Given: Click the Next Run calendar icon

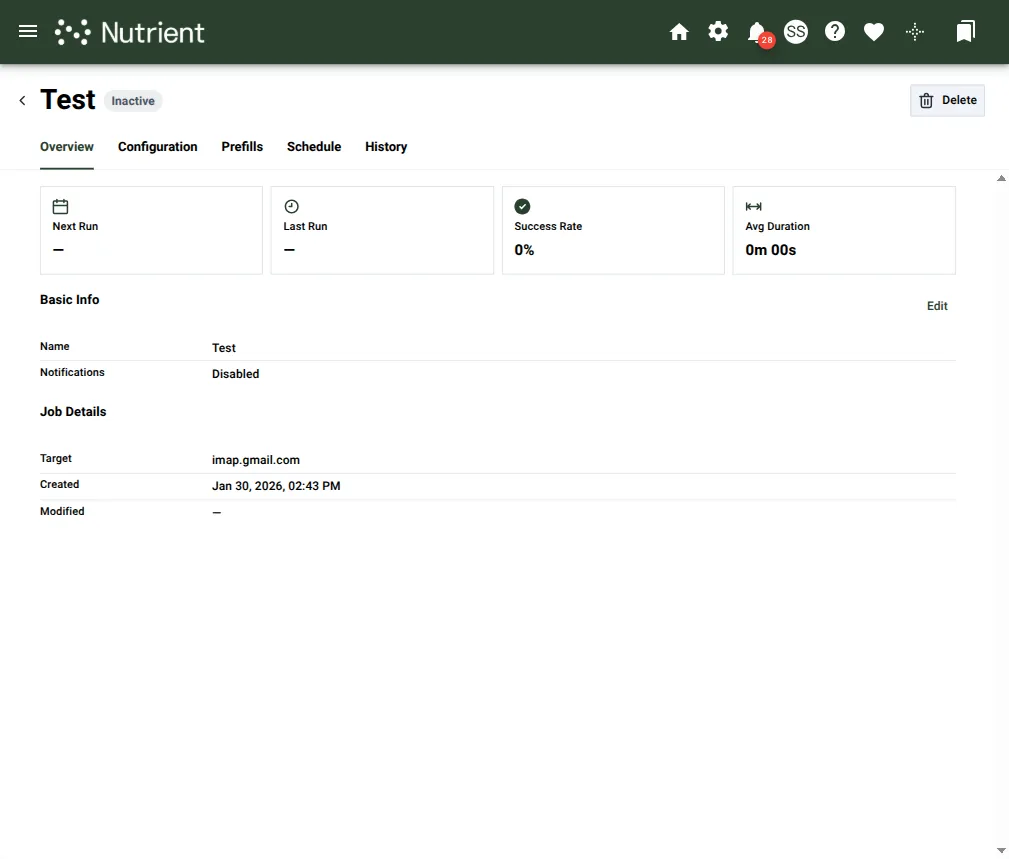Looking at the screenshot, I should (x=60, y=207).
